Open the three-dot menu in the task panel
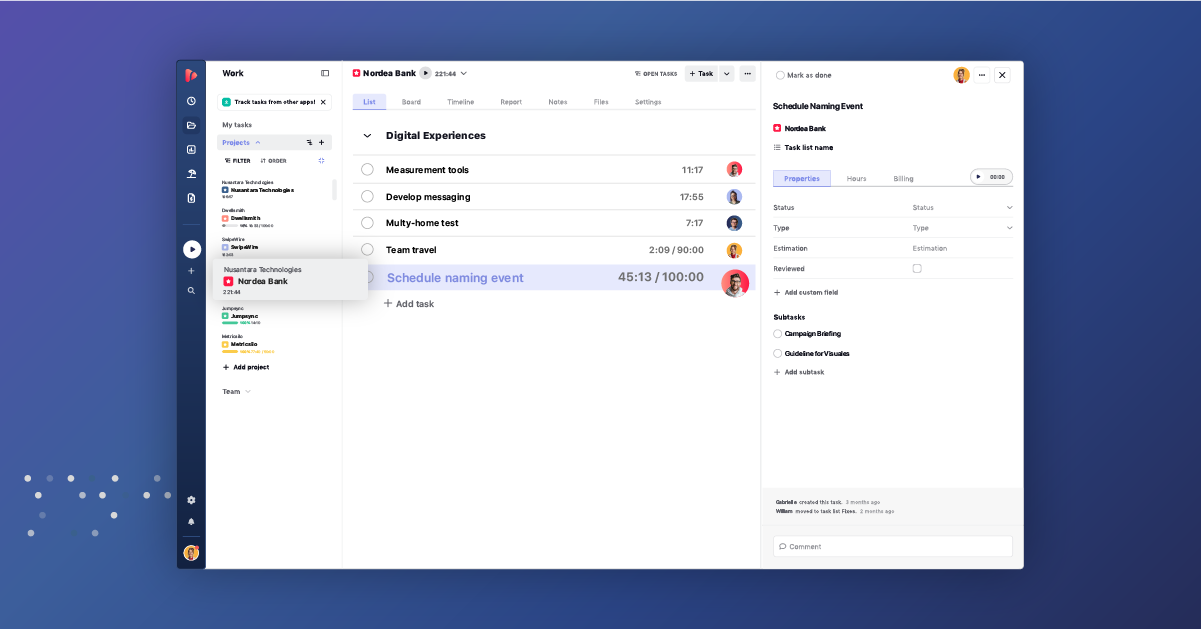The width and height of the screenshot is (1201, 629). pos(980,74)
